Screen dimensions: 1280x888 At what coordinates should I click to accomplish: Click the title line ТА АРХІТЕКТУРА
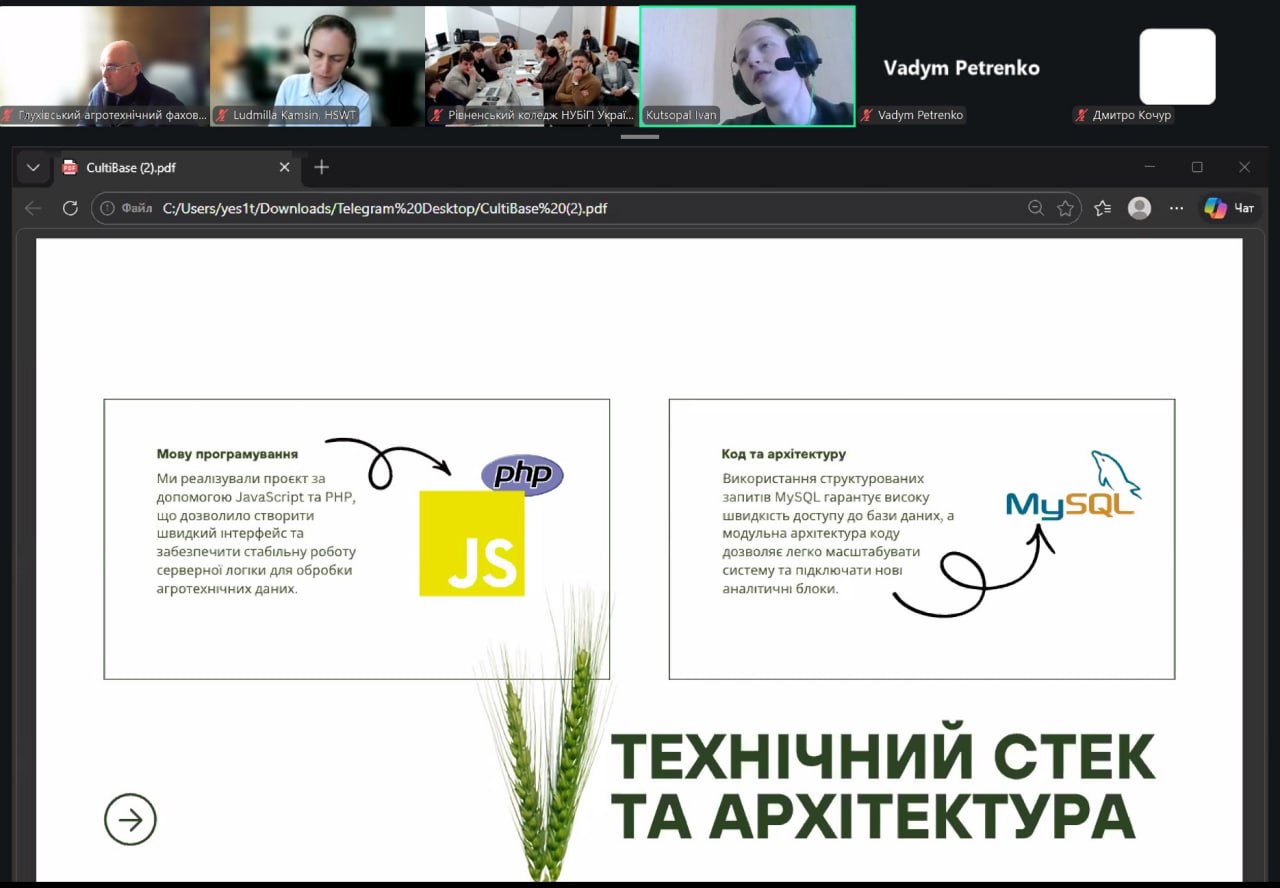tap(873, 816)
